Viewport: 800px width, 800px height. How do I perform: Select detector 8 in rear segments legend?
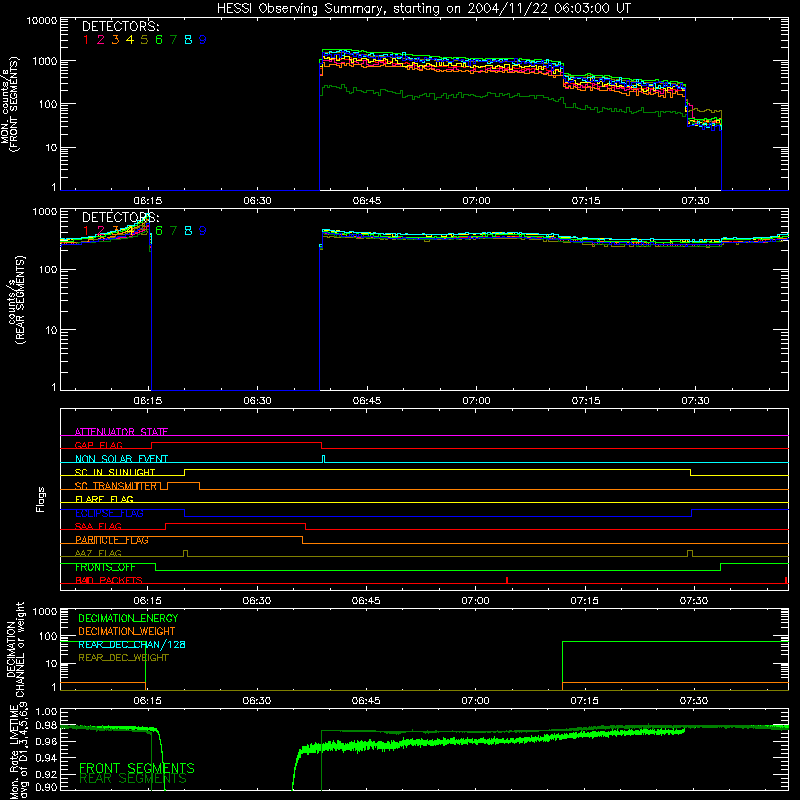pyautogui.click(x=188, y=231)
